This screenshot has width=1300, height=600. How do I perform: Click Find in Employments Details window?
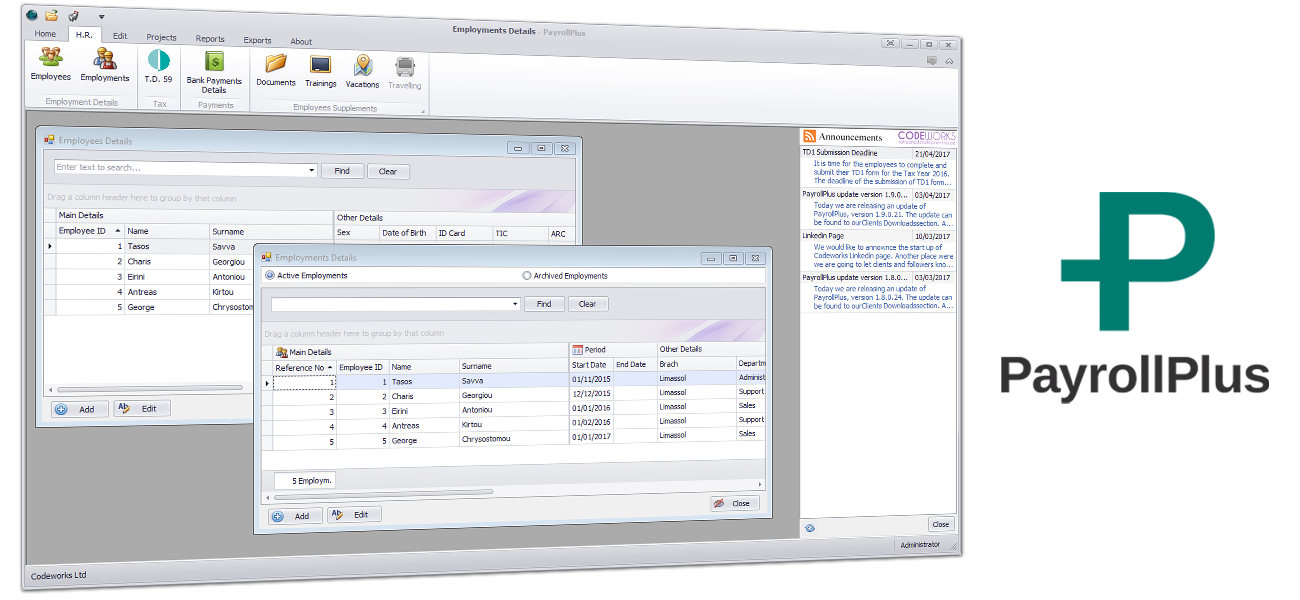pyautogui.click(x=544, y=304)
